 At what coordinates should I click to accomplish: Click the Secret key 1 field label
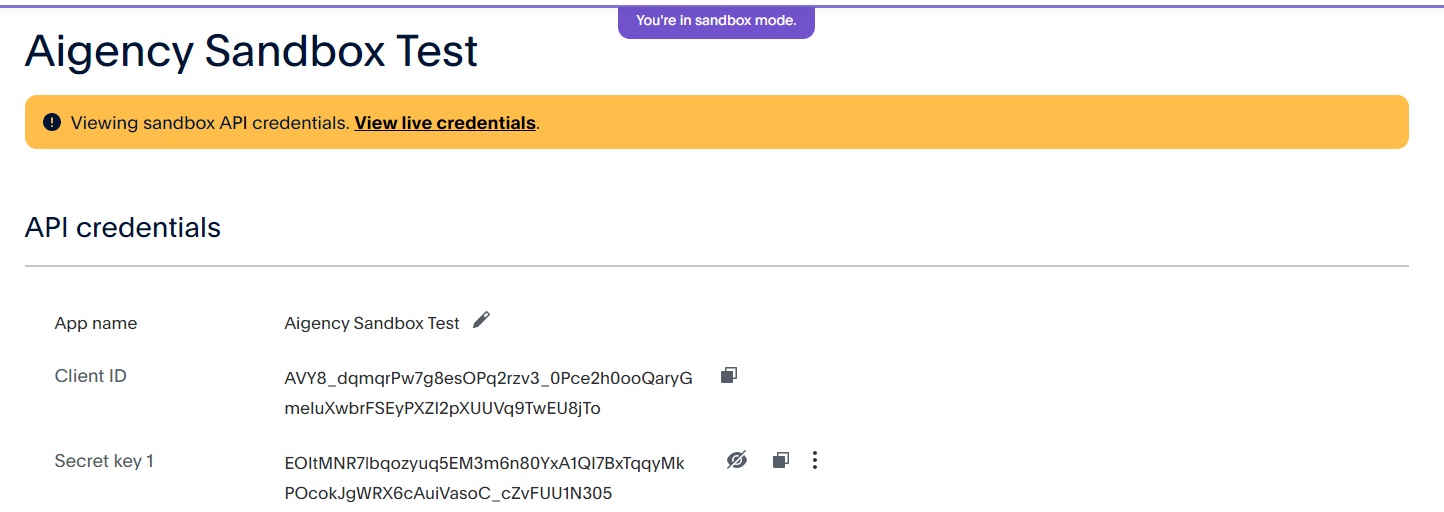click(x=104, y=461)
